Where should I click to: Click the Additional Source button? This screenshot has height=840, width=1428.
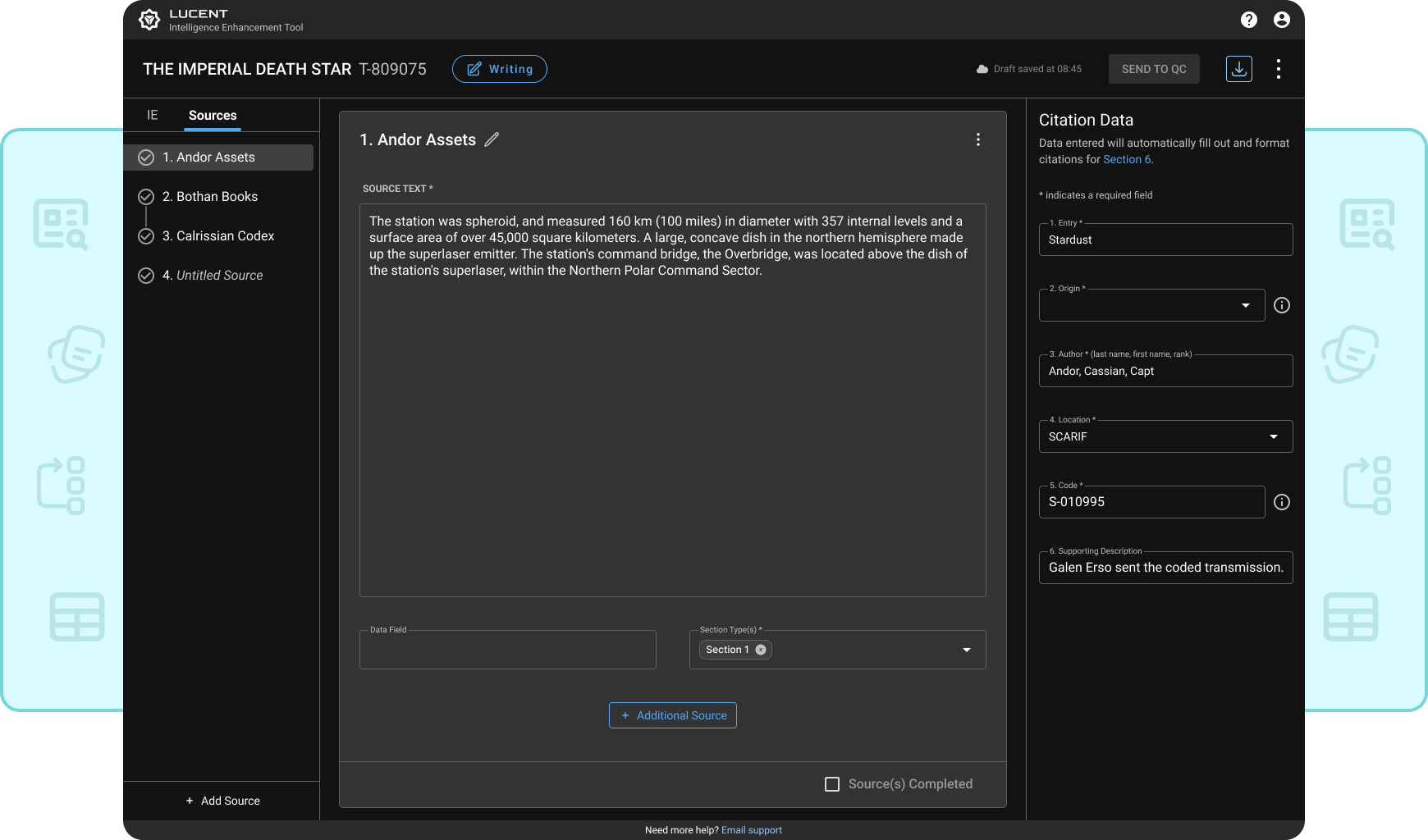pyautogui.click(x=673, y=715)
